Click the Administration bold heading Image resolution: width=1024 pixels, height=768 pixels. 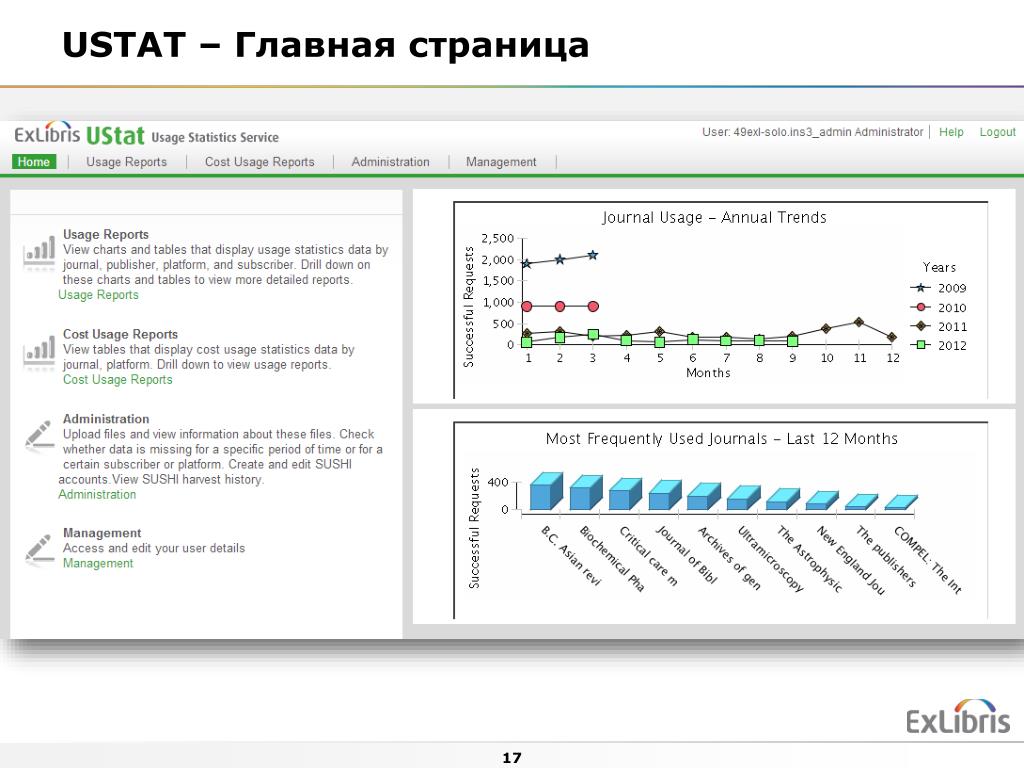tap(106, 419)
